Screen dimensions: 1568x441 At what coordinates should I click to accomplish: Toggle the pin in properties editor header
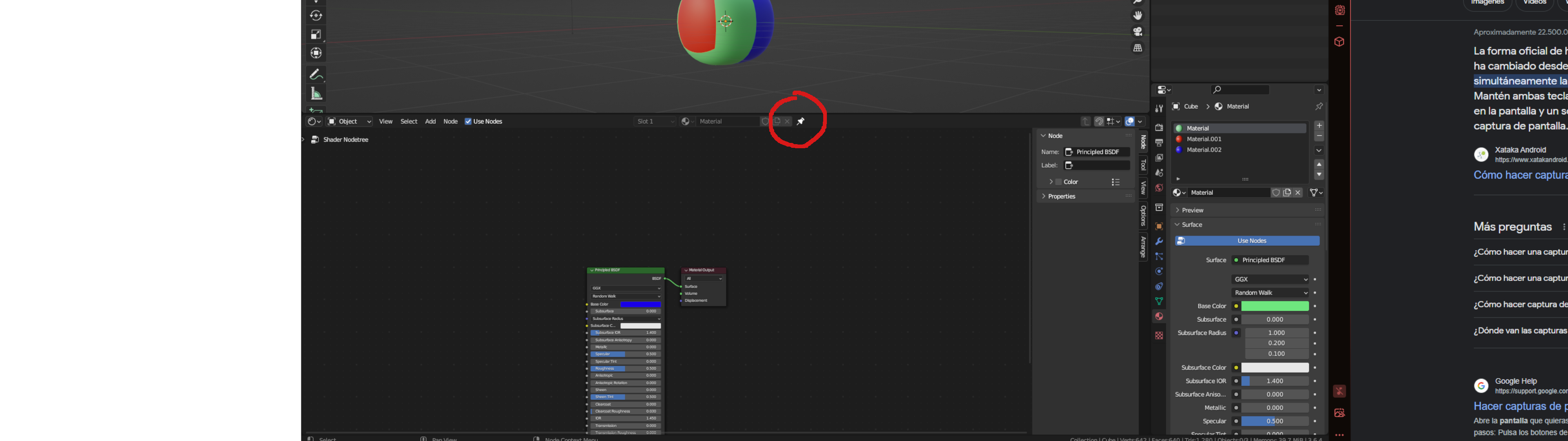1319,107
